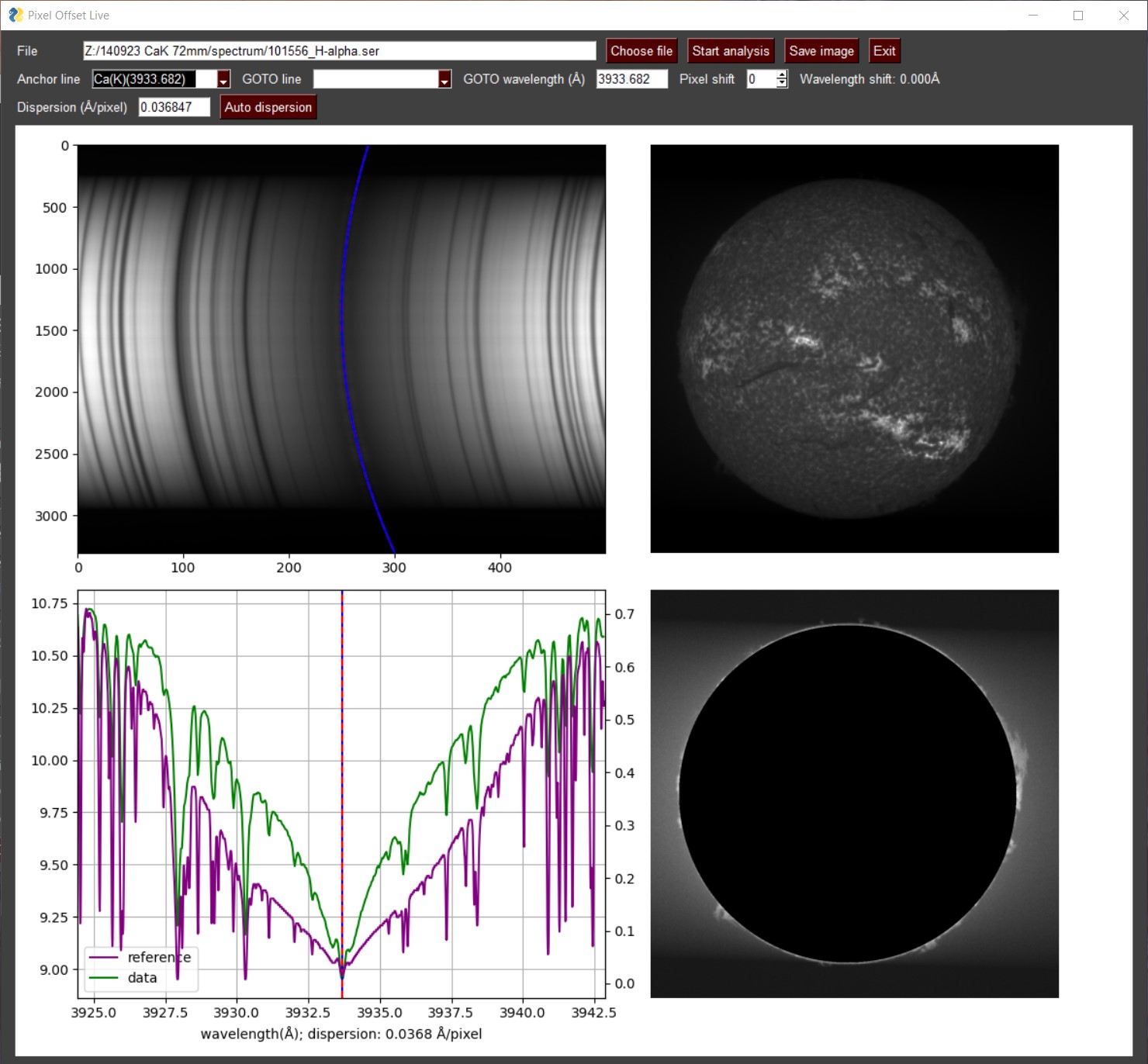The image size is (1148, 1064).
Task: Click the raw spectrum image plot
Action: [x=341, y=349]
